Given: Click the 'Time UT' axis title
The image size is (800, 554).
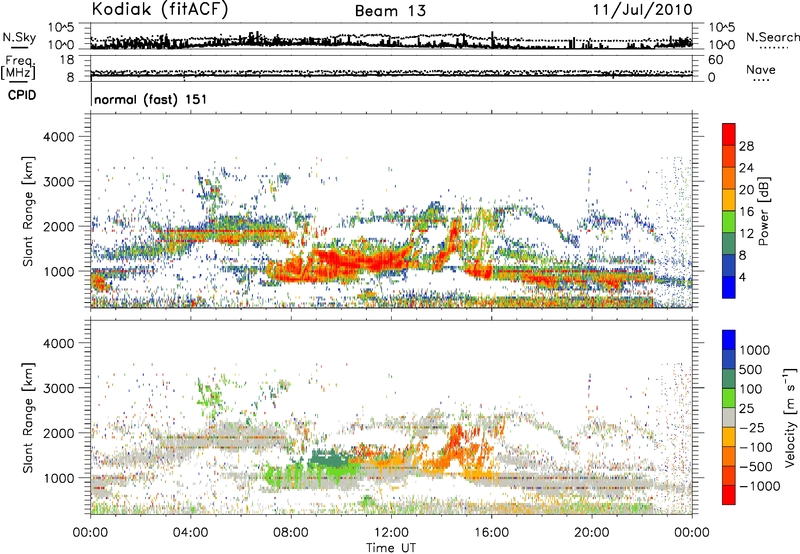Looking at the screenshot, I should point(391,548).
